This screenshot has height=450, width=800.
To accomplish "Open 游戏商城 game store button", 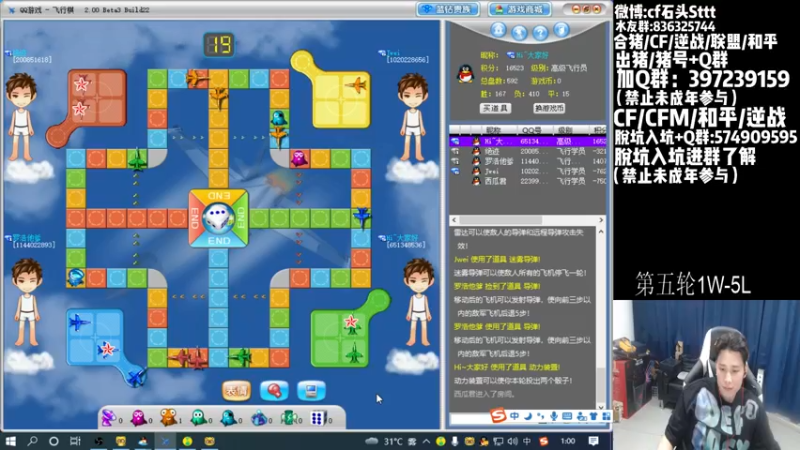I will pos(519,9).
